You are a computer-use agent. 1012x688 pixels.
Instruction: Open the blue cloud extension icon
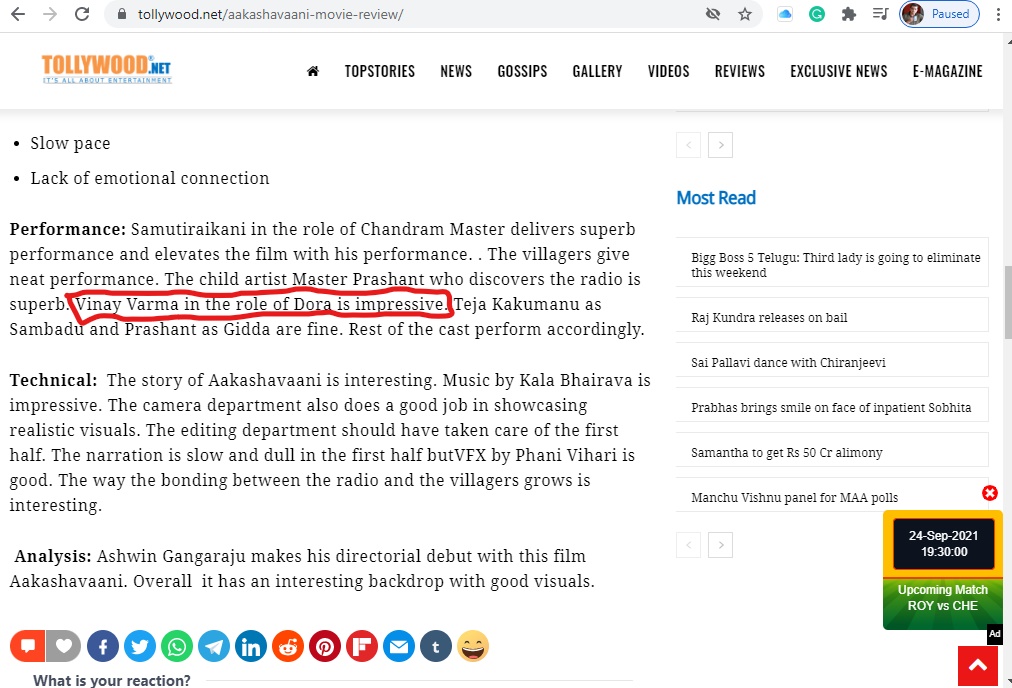click(x=785, y=14)
